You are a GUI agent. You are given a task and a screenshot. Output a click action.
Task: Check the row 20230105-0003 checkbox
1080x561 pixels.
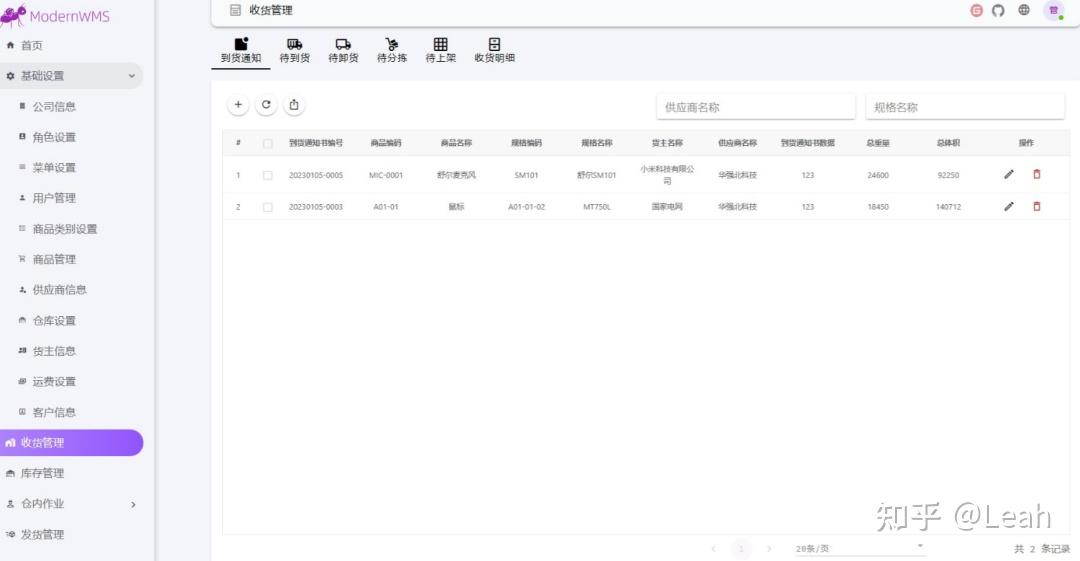268,207
